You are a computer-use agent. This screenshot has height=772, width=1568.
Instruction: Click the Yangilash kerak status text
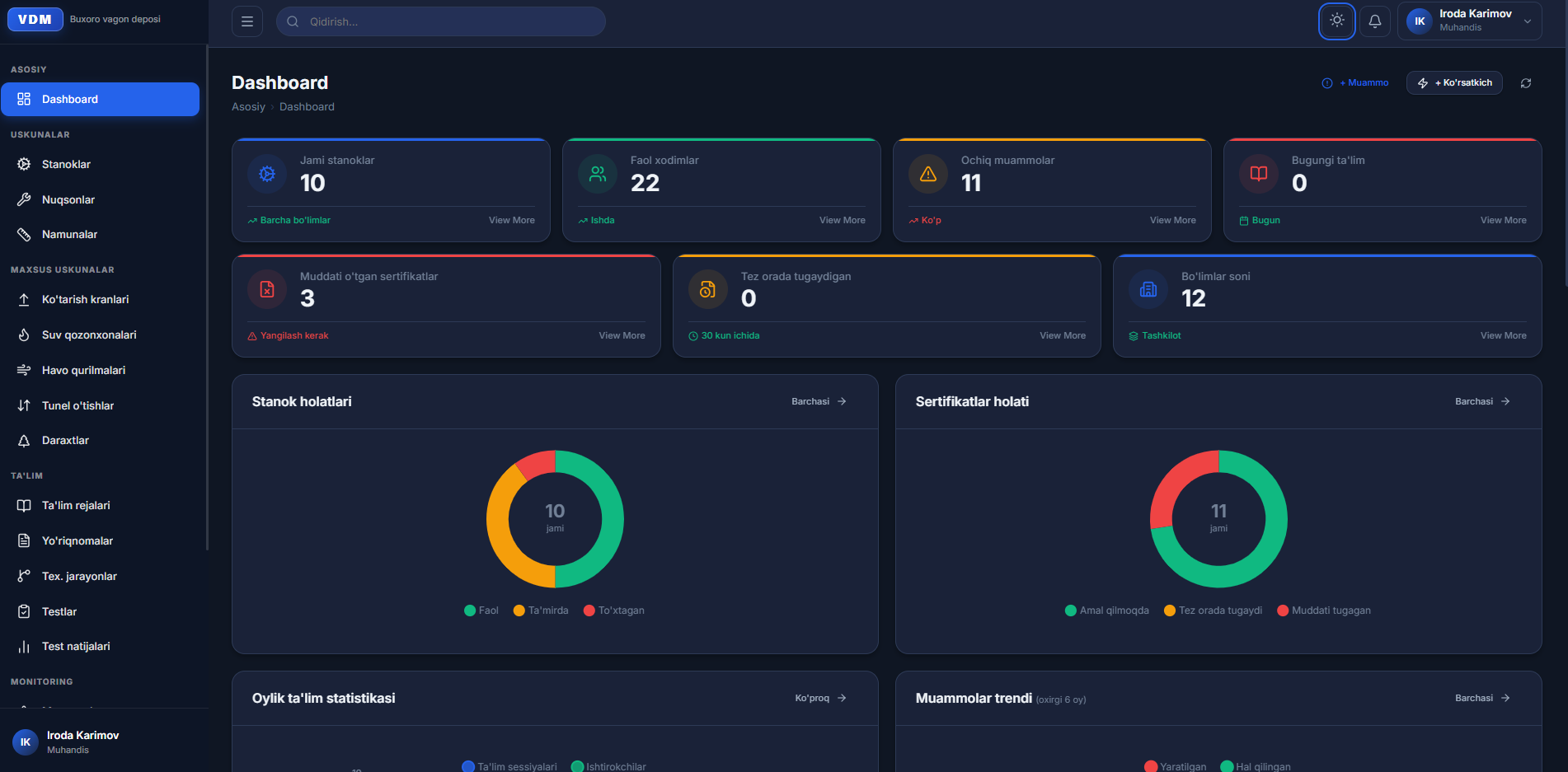(294, 335)
